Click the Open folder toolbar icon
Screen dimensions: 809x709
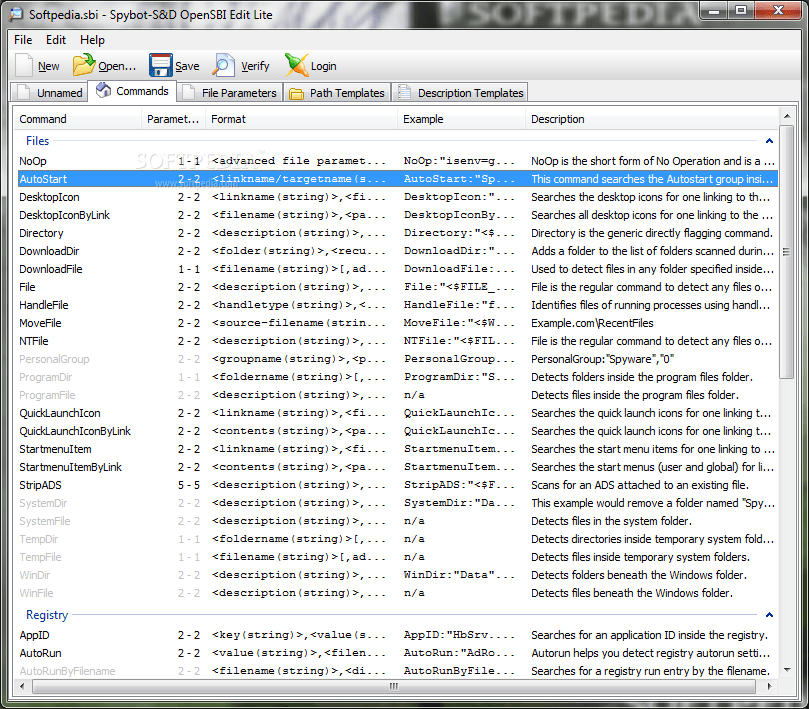pyautogui.click(x=84, y=66)
